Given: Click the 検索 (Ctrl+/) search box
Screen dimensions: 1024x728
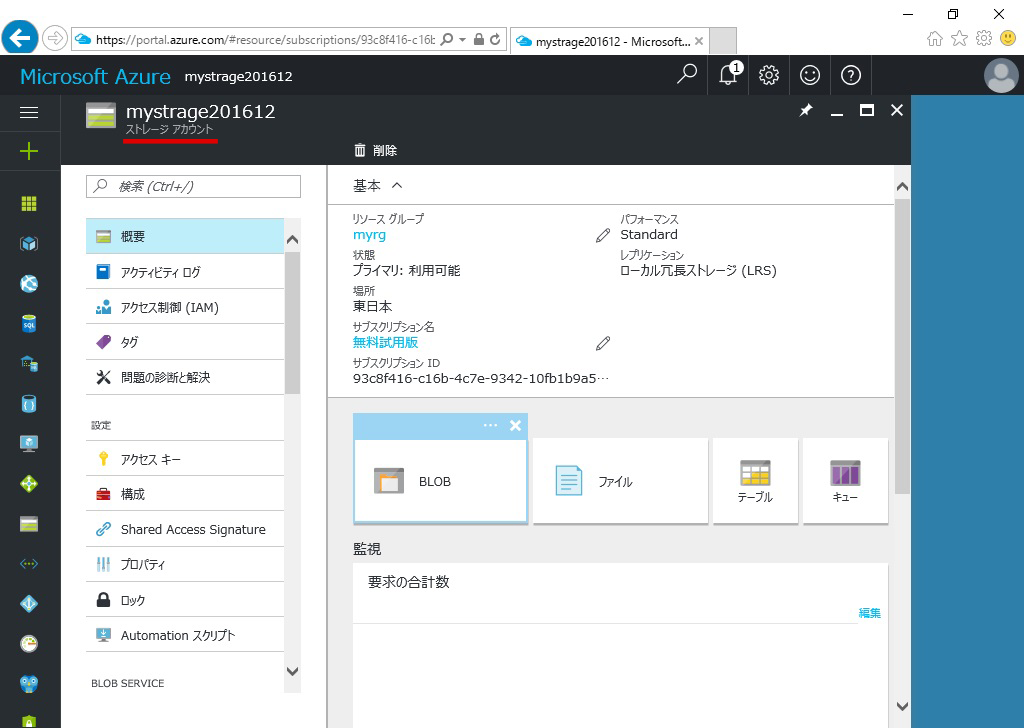Looking at the screenshot, I should 193,187.
